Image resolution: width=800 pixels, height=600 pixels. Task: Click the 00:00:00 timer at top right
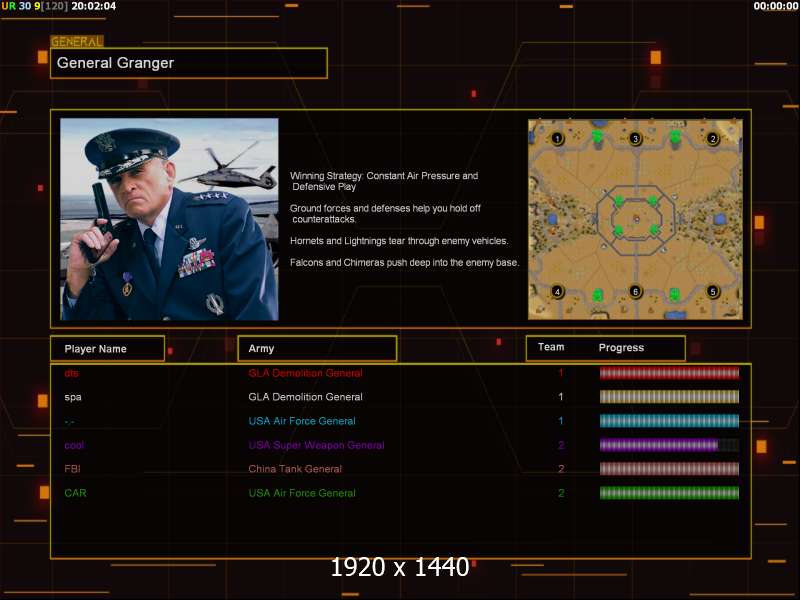[x=776, y=6]
